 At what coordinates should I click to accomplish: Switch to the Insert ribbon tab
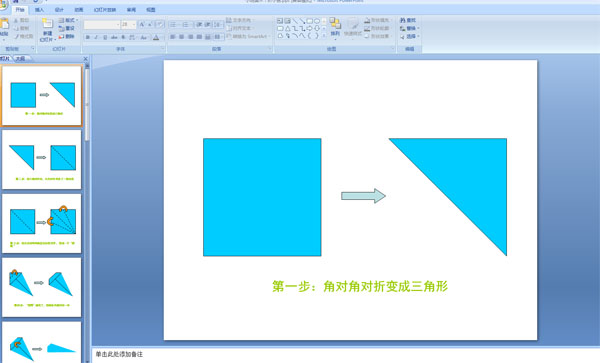click(39, 10)
